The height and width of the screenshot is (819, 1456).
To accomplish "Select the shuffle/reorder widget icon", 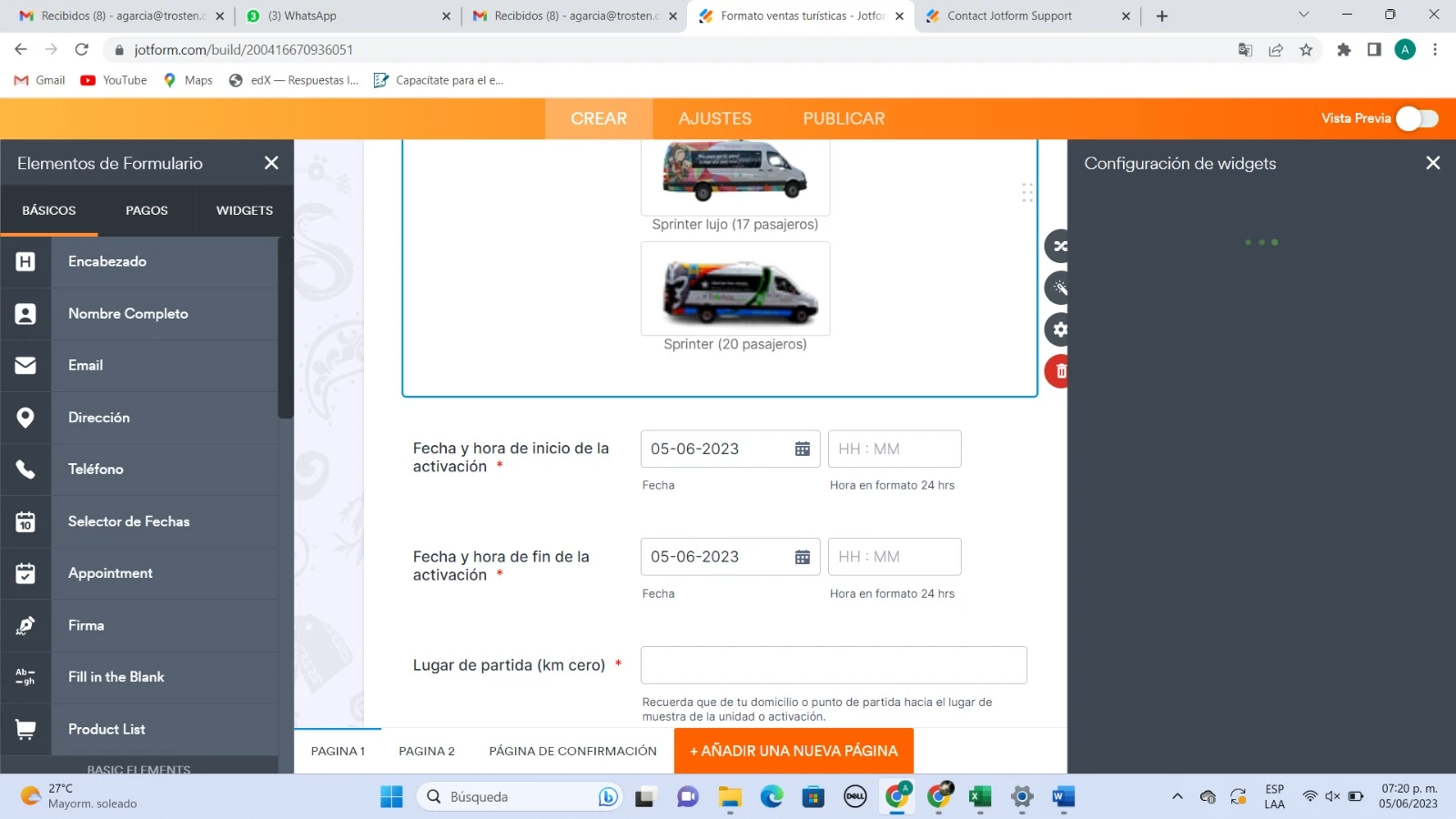I will pyautogui.click(x=1059, y=245).
